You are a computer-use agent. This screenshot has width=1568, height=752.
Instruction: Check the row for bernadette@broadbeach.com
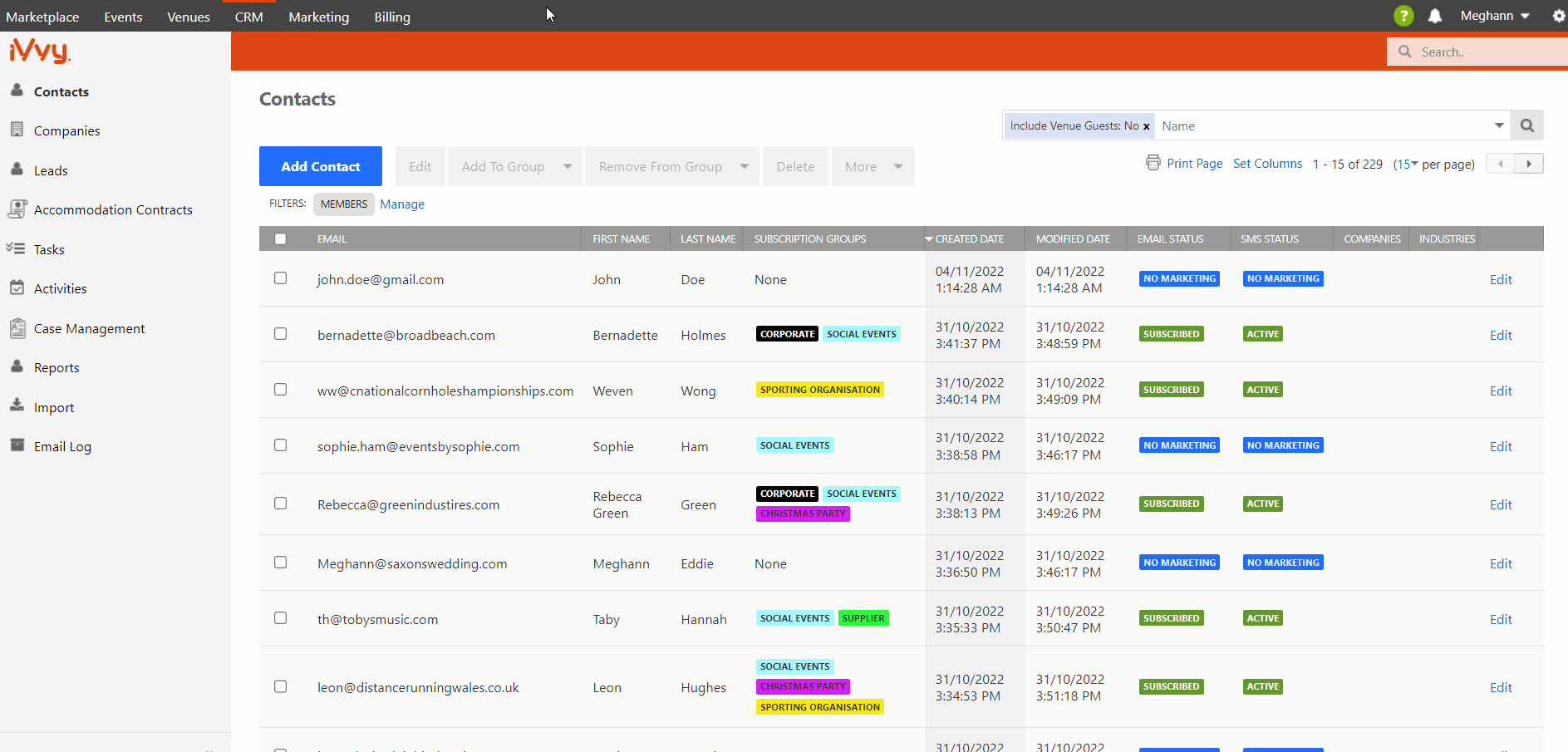point(280,334)
